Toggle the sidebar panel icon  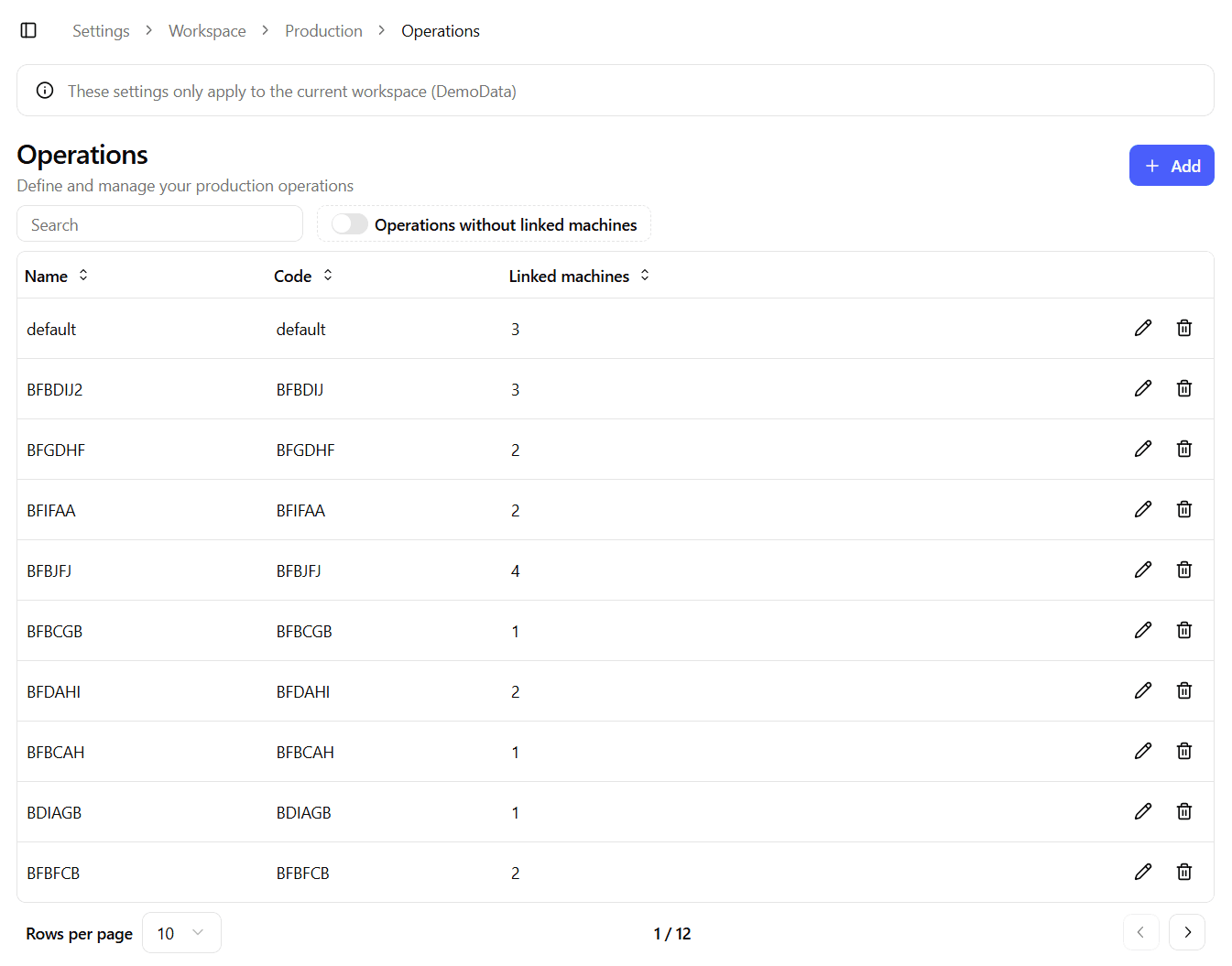pos(28,31)
